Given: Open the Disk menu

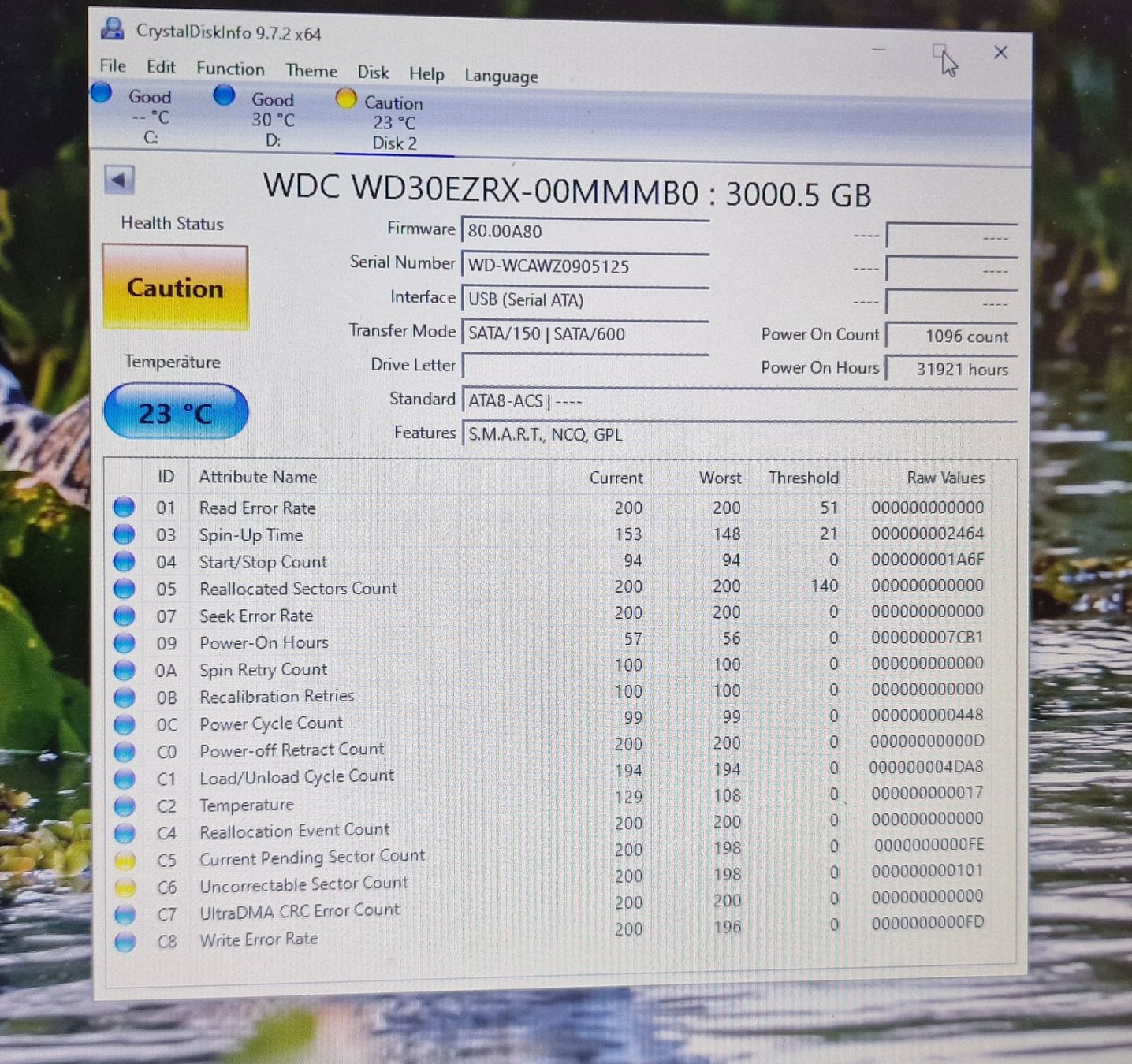Looking at the screenshot, I should (x=373, y=73).
